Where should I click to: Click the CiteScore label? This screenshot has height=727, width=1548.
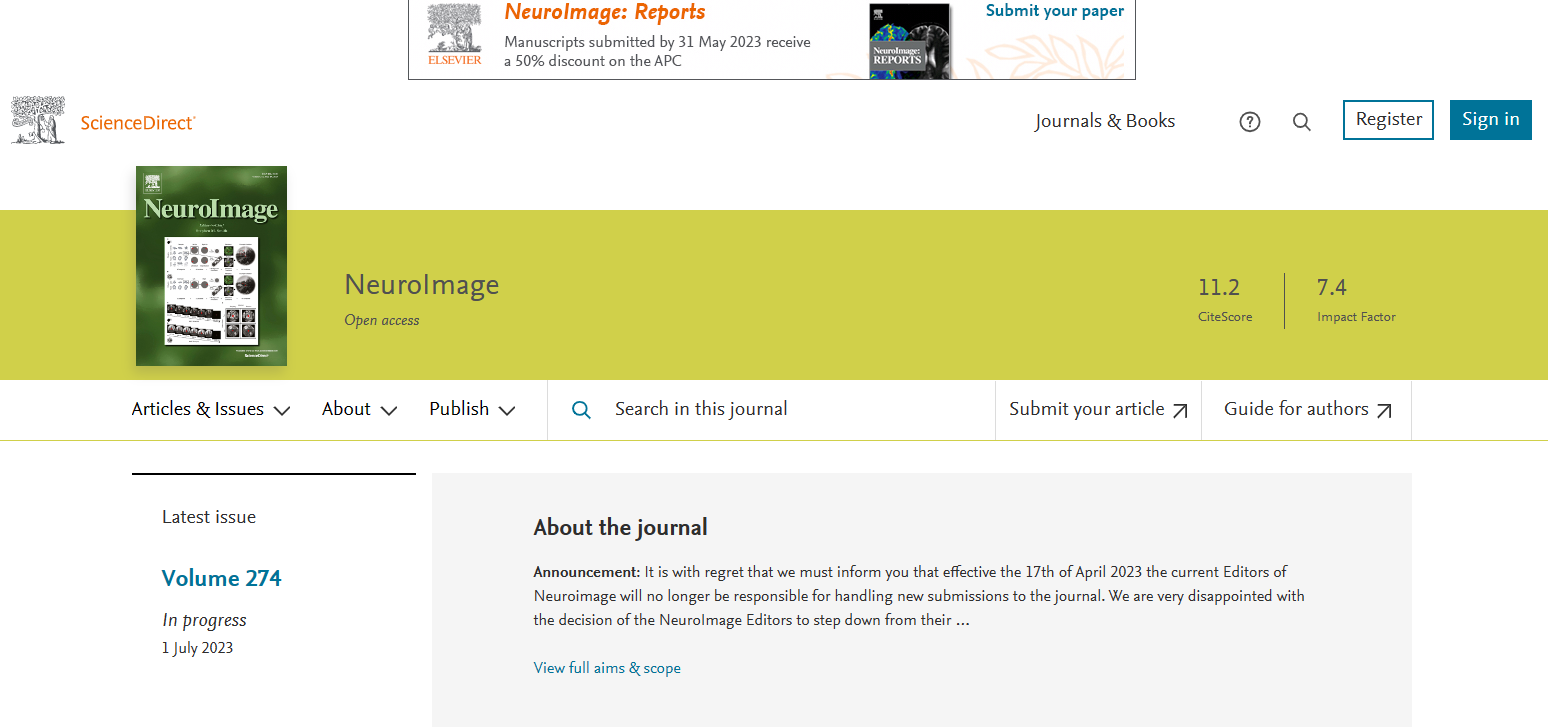pyautogui.click(x=1225, y=317)
